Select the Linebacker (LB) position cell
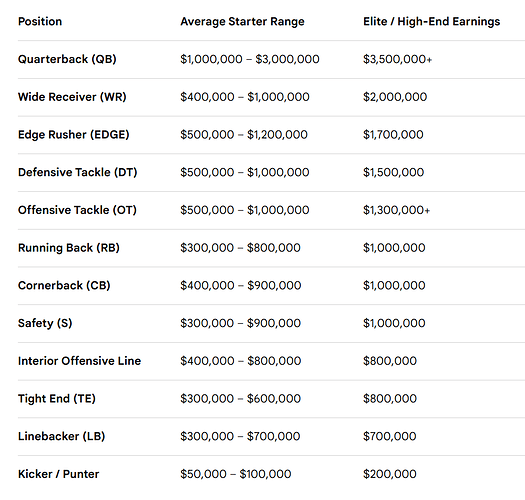The image size is (525, 500). pyautogui.click(x=61, y=436)
